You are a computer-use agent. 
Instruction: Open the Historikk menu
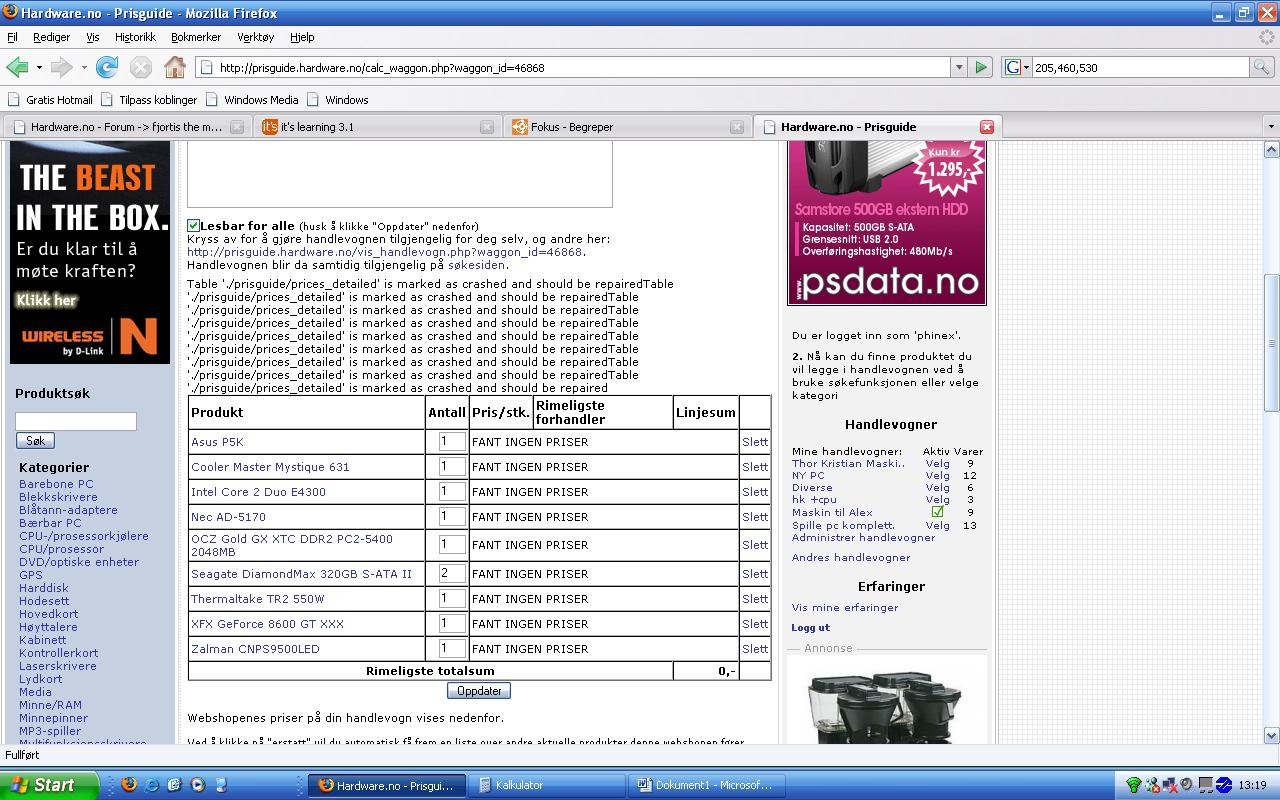click(x=135, y=37)
